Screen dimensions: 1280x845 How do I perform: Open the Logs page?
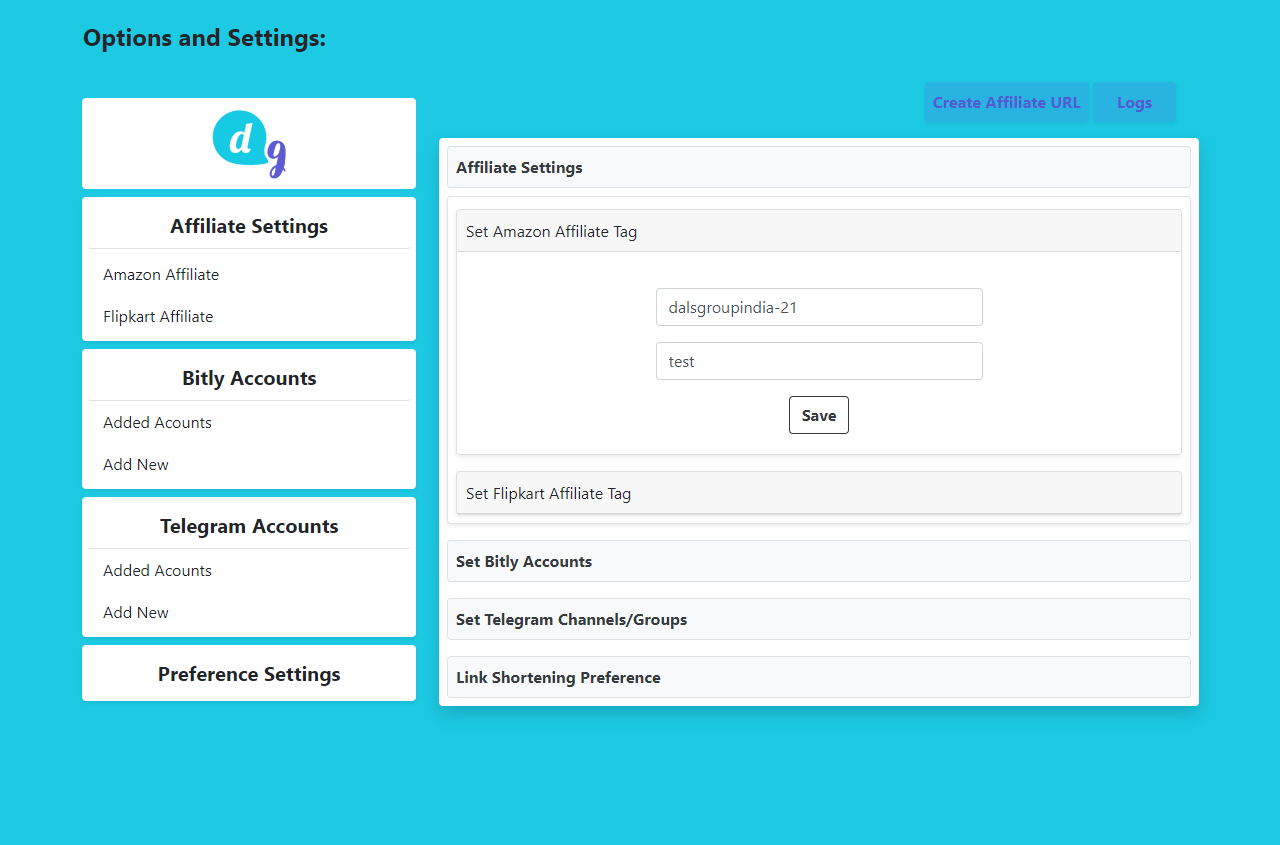point(1134,102)
